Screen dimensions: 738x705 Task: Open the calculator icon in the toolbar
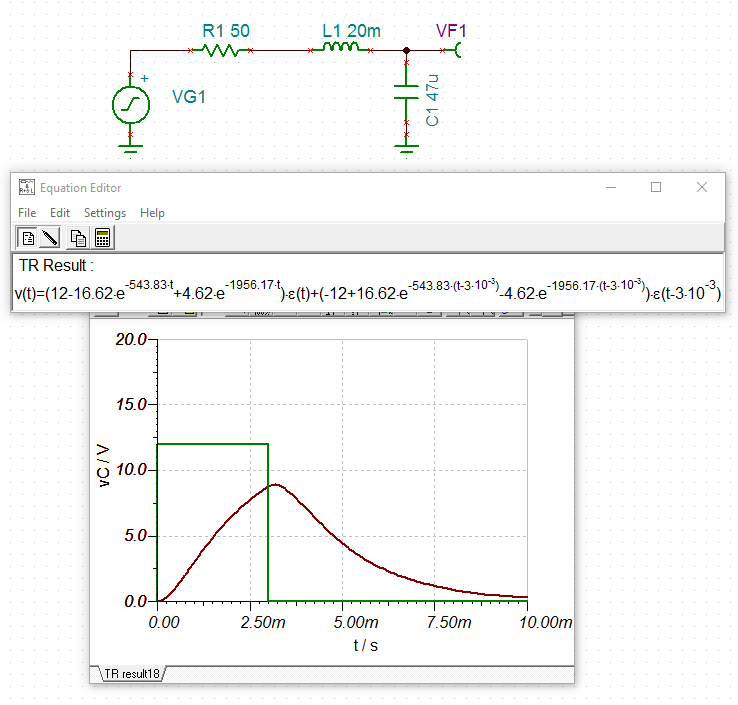point(101,238)
